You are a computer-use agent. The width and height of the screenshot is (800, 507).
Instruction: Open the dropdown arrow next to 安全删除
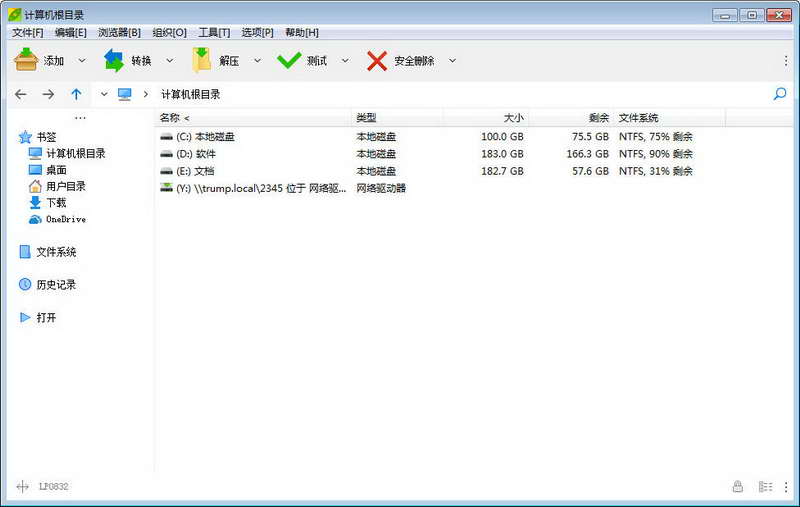tap(453, 61)
